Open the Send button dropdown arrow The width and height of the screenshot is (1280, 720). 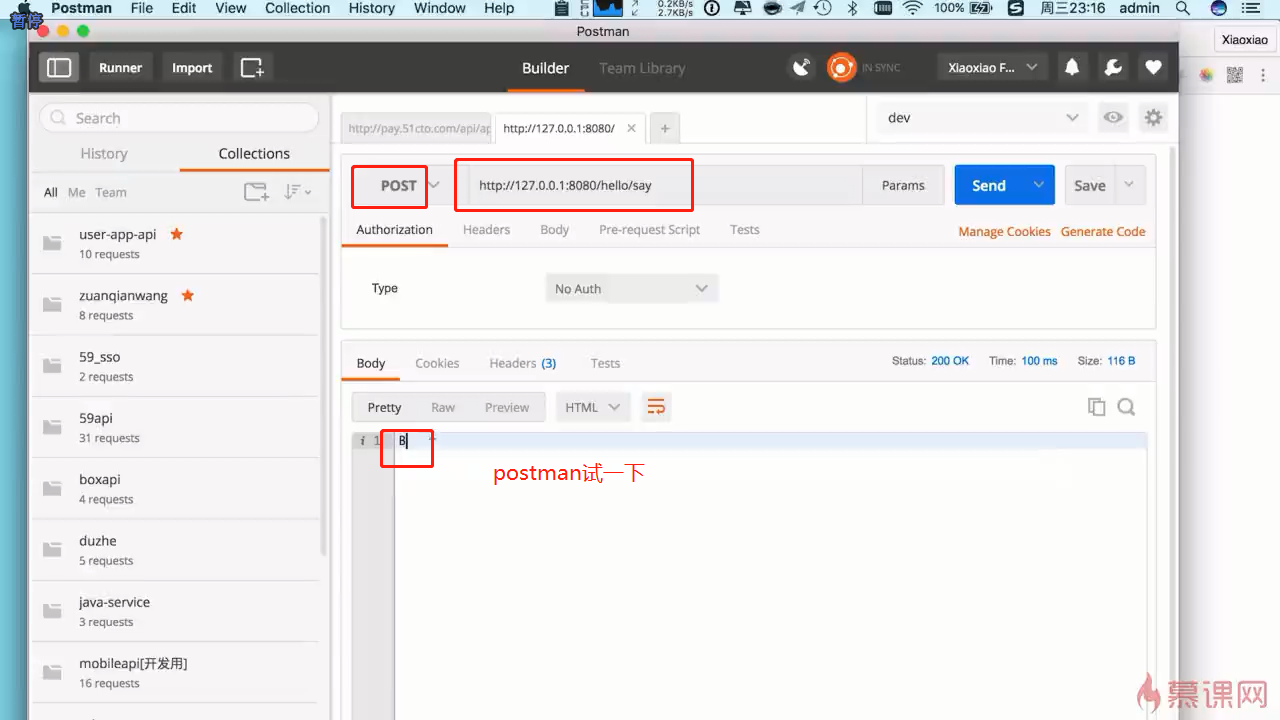[x=1039, y=185]
